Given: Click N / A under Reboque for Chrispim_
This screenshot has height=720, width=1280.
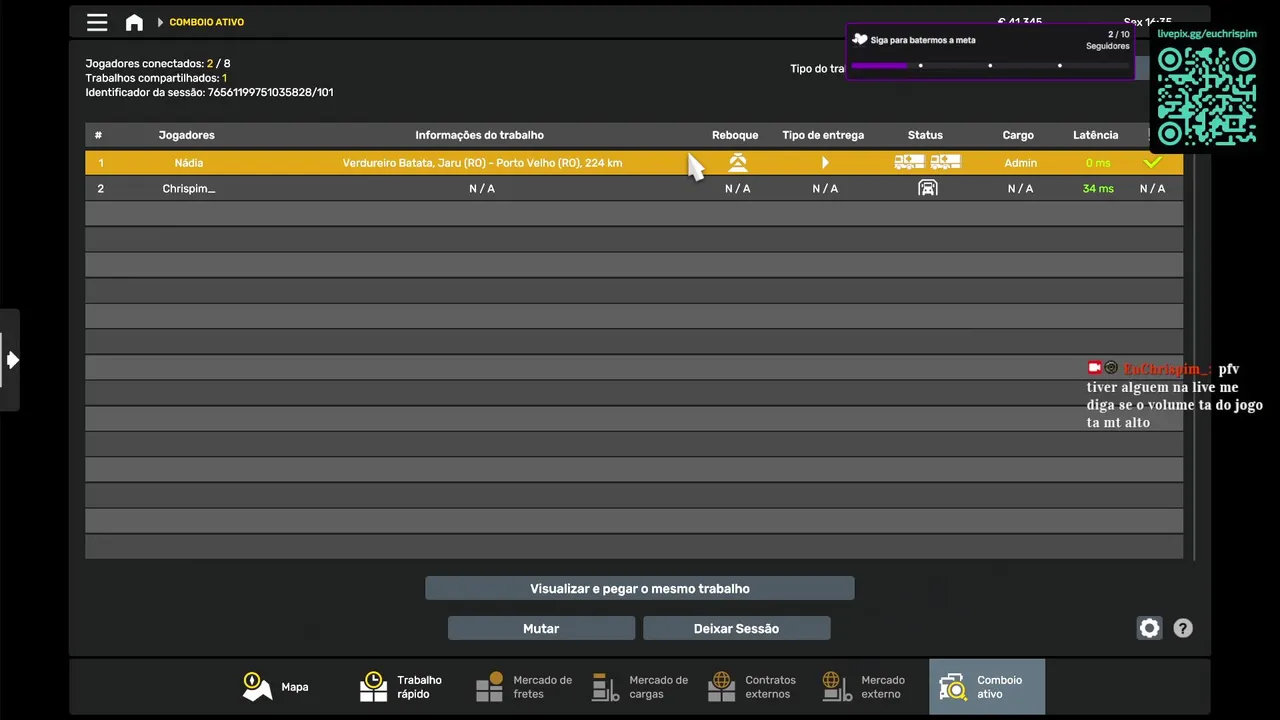Looking at the screenshot, I should coord(738,188).
